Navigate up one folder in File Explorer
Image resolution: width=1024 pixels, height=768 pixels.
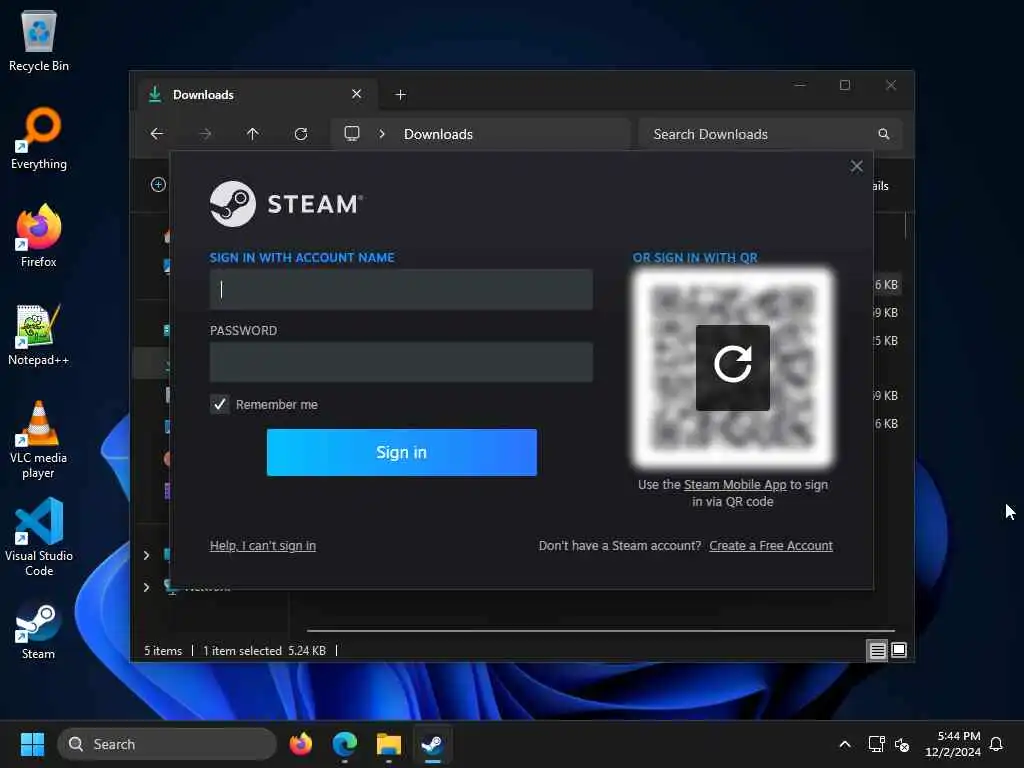(253, 134)
